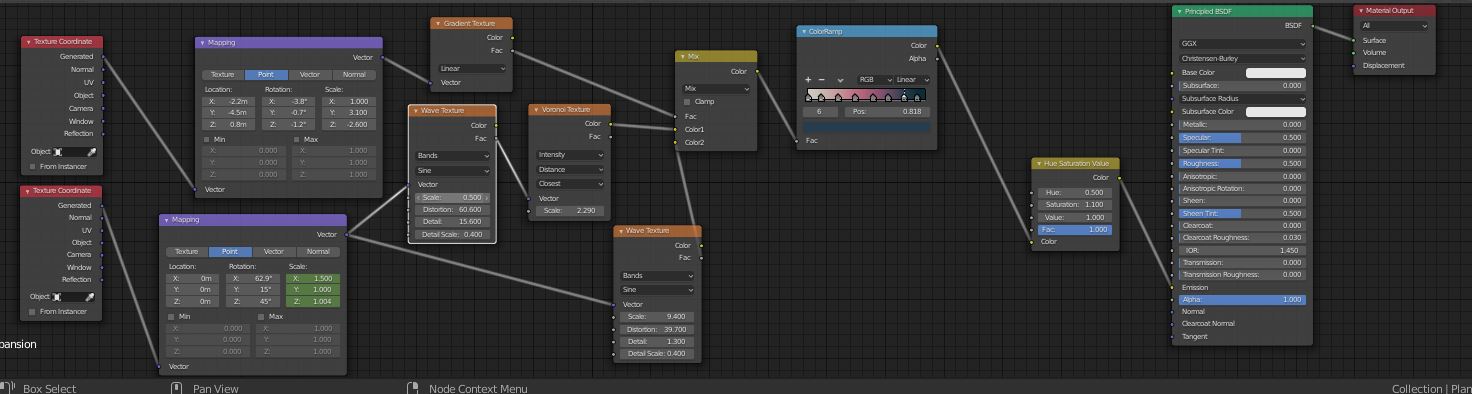
Task: Click the Specular slider in Principled BSDF
Action: [1242, 138]
